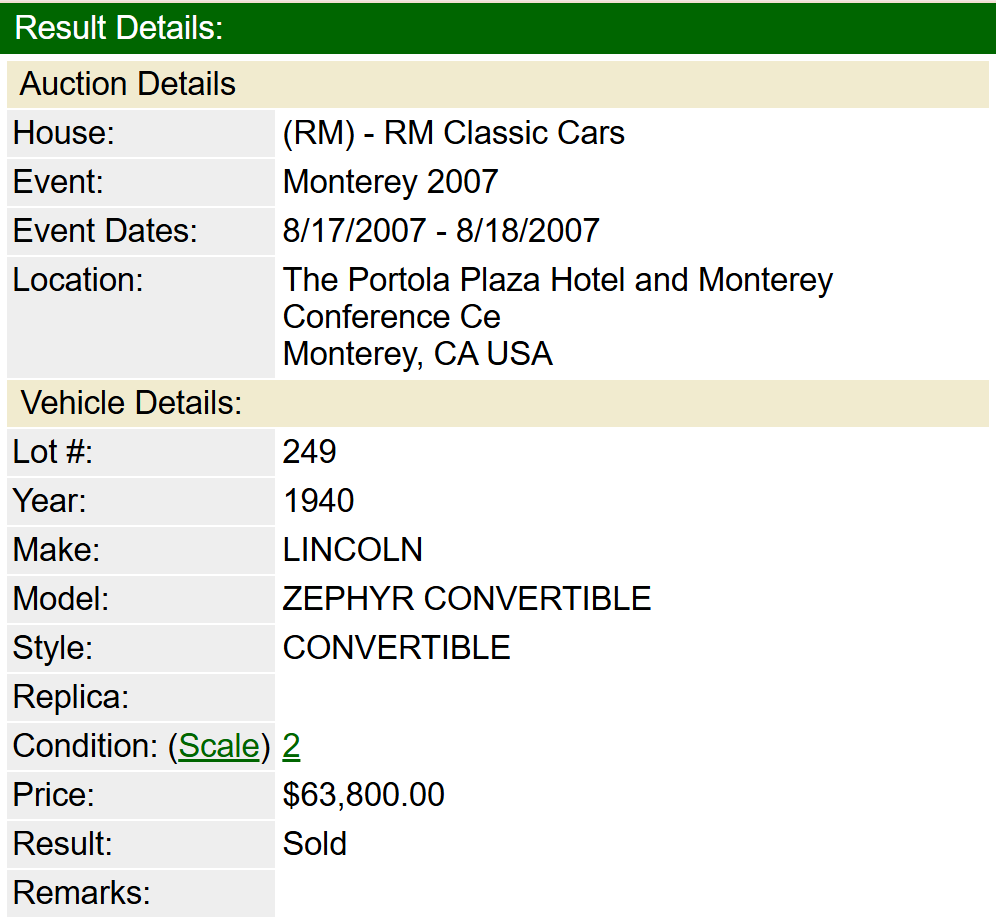This screenshot has width=996, height=918.
Task: Select the Vehicle Details section heading
Action: pyautogui.click(x=132, y=403)
